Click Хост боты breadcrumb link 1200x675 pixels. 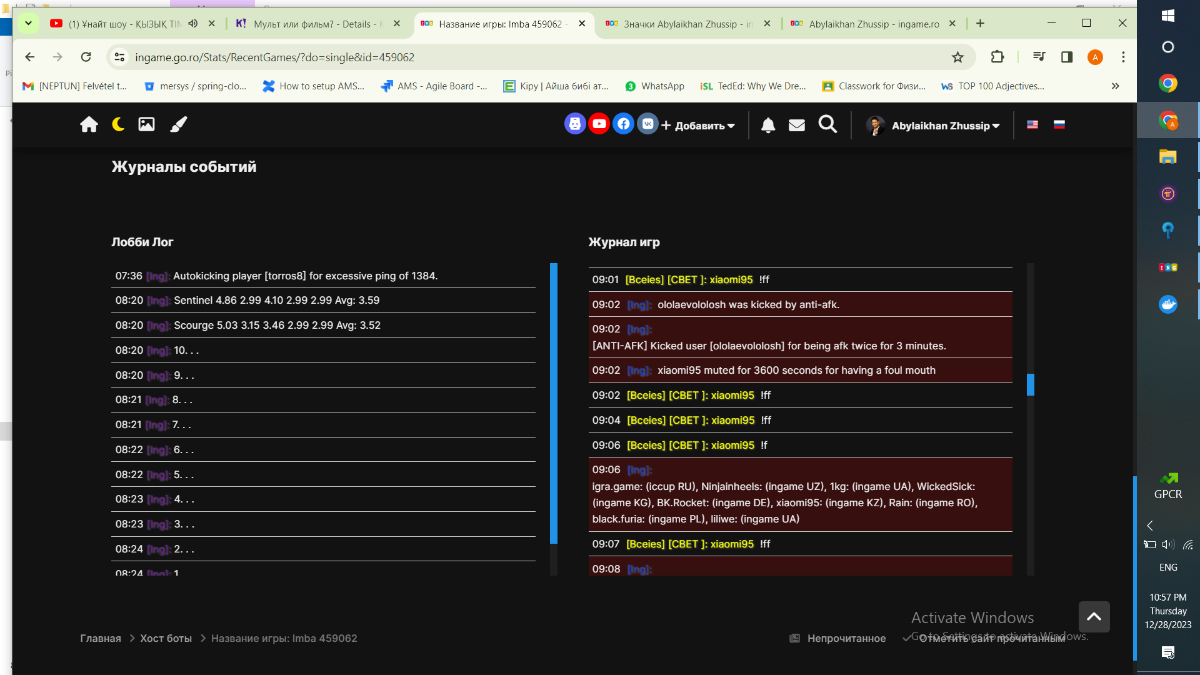[x=166, y=638]
